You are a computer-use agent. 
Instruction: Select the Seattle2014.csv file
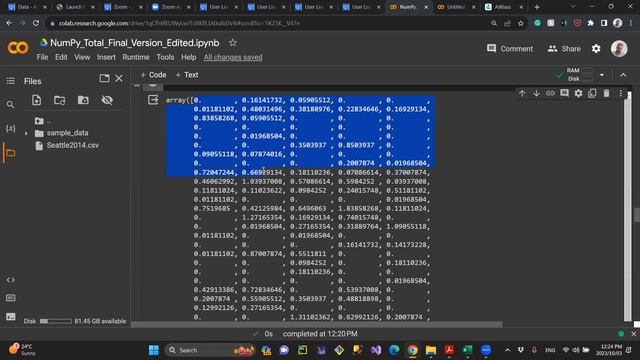(72, 145)
